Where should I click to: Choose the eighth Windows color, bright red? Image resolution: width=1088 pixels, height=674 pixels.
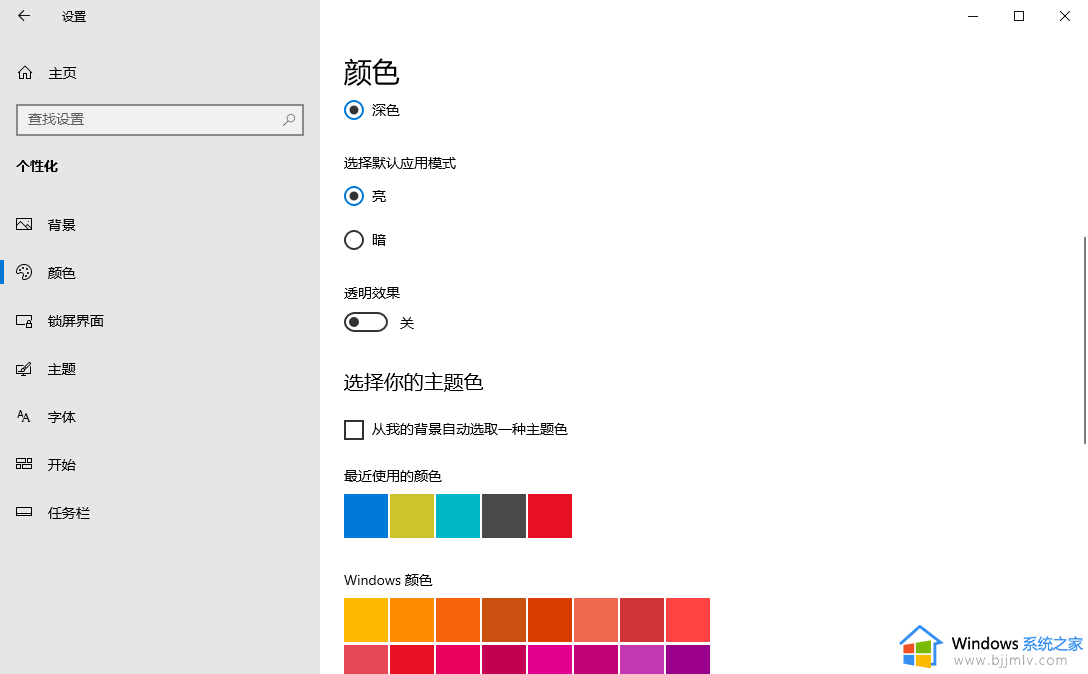(688, 620)
